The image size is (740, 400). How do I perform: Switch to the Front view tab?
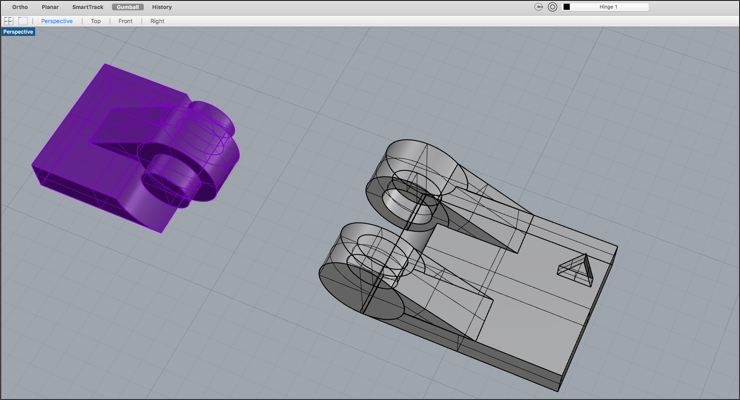(x=126, y=21)
